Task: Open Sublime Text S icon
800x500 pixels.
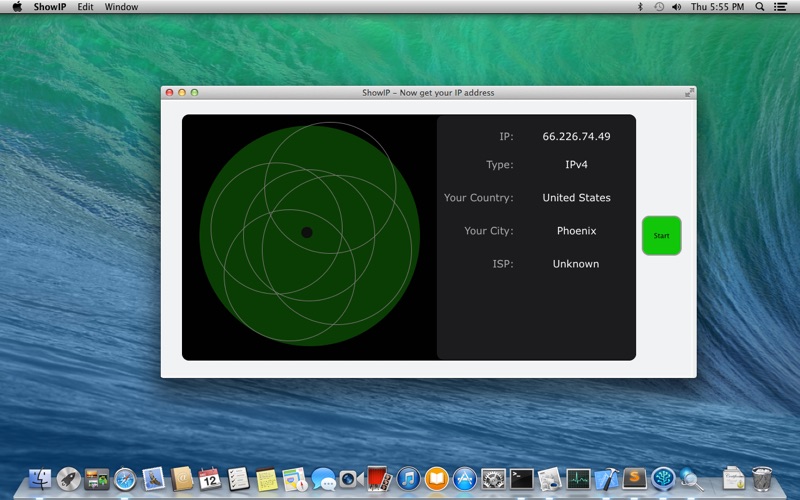Action: pos(634,480)
